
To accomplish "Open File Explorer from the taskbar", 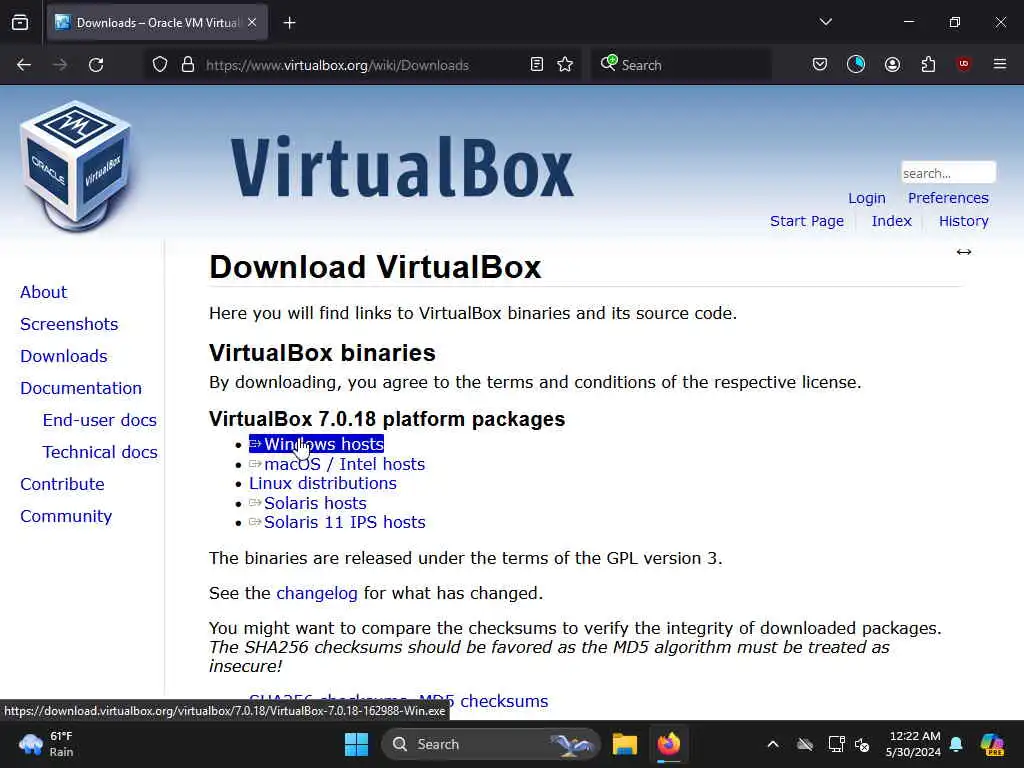I will click(624, 744).
